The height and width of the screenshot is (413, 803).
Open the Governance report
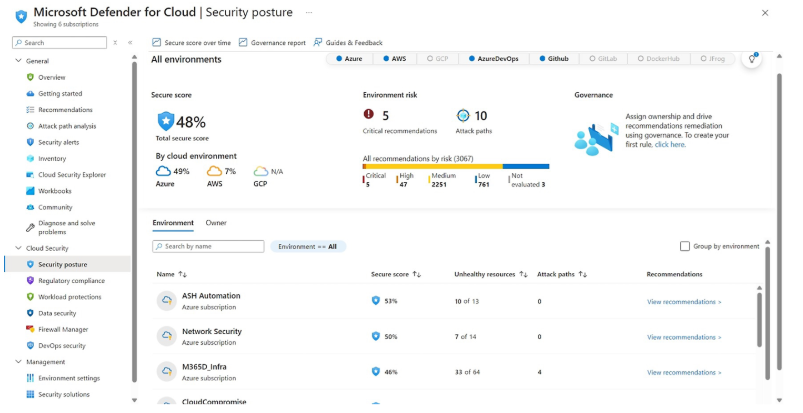tap(272, 43)
